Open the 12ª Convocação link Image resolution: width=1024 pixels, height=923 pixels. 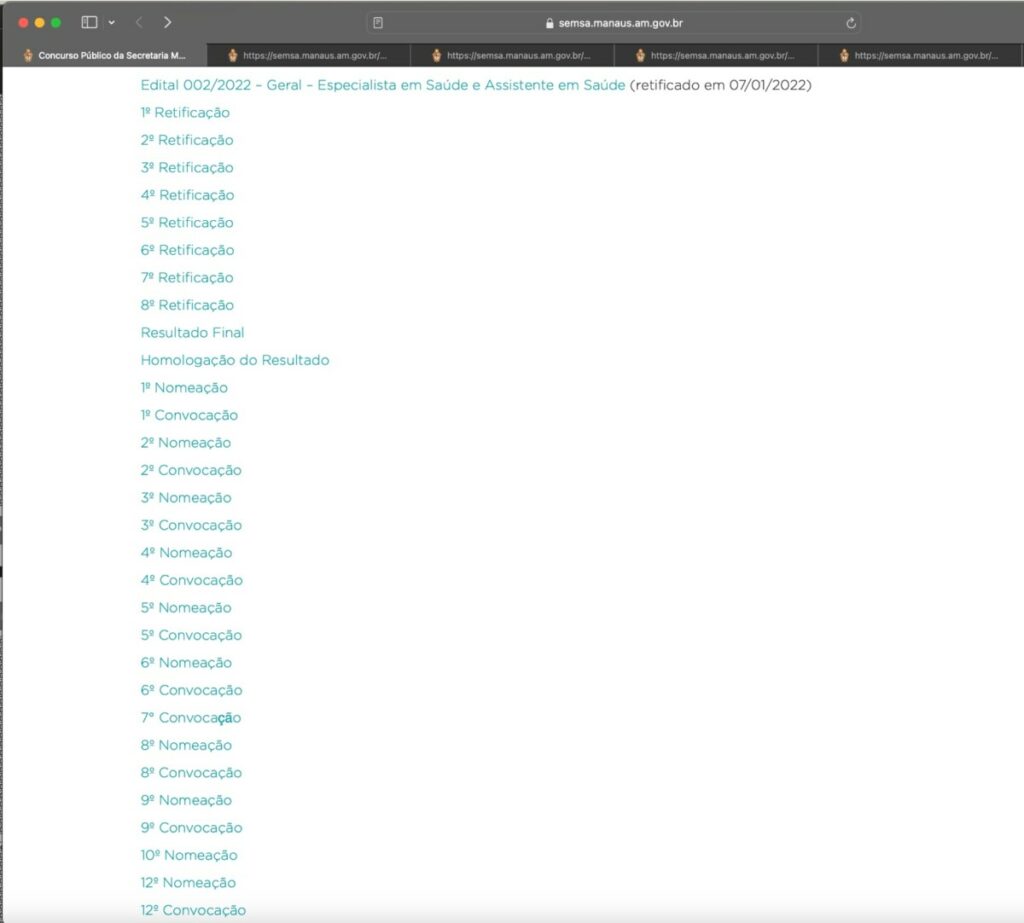tap(193, 909)
